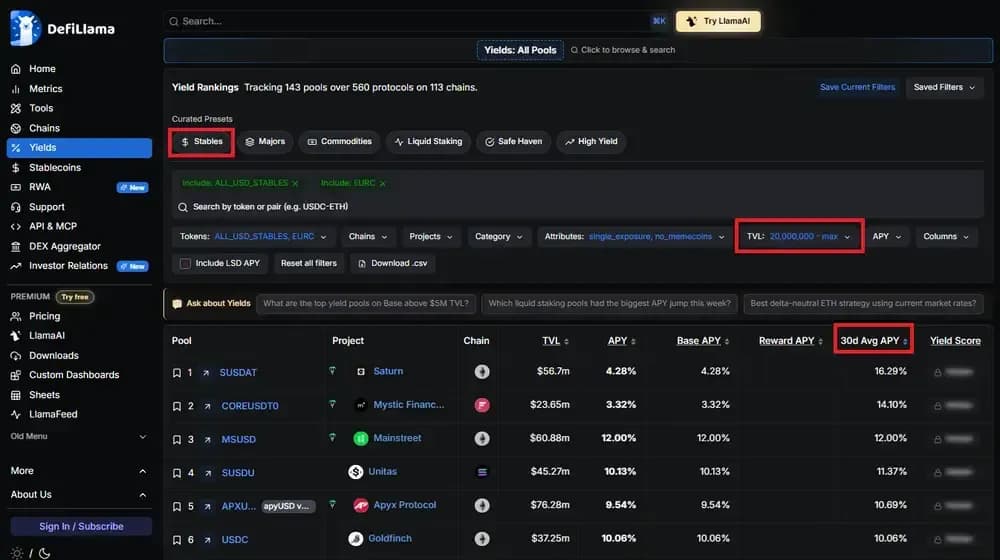1000x560 pixels.
Task: Click the Sheets grid icon
Action: click(x=16, y=395)
